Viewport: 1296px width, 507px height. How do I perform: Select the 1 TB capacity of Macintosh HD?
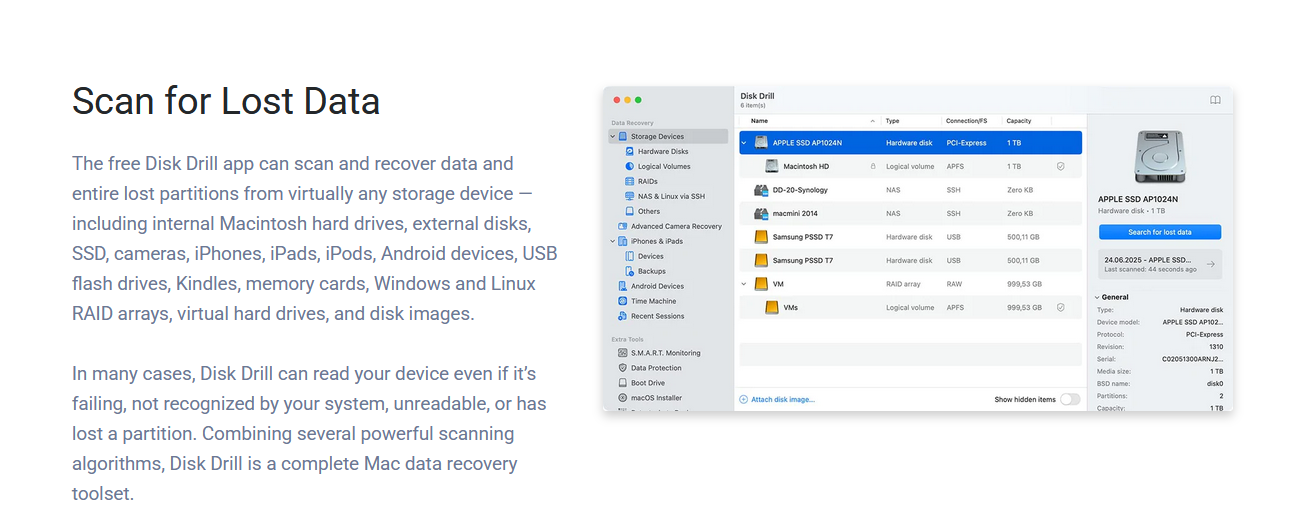(1014, 166)
